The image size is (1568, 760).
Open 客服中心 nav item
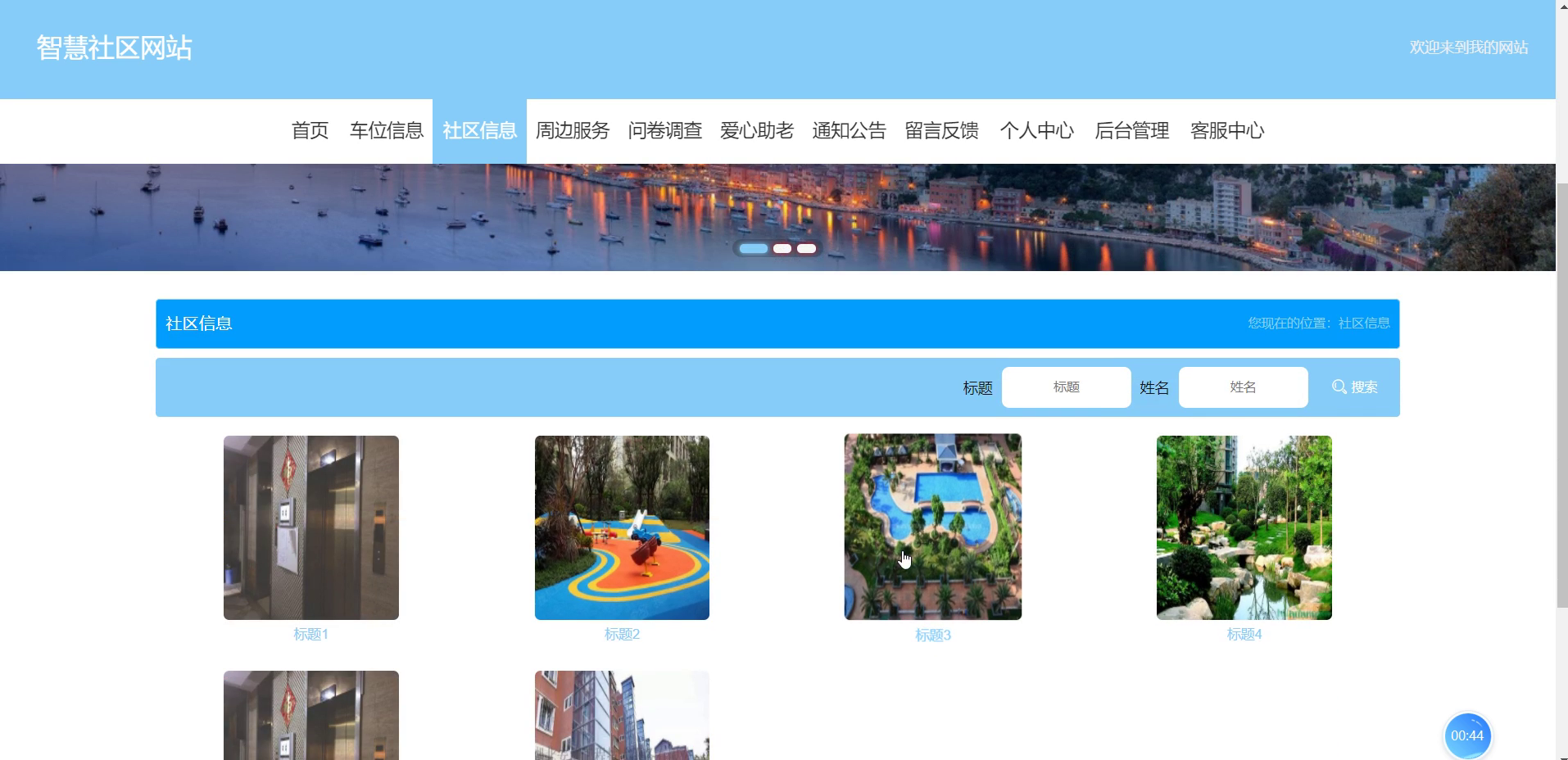point(1226,131)
